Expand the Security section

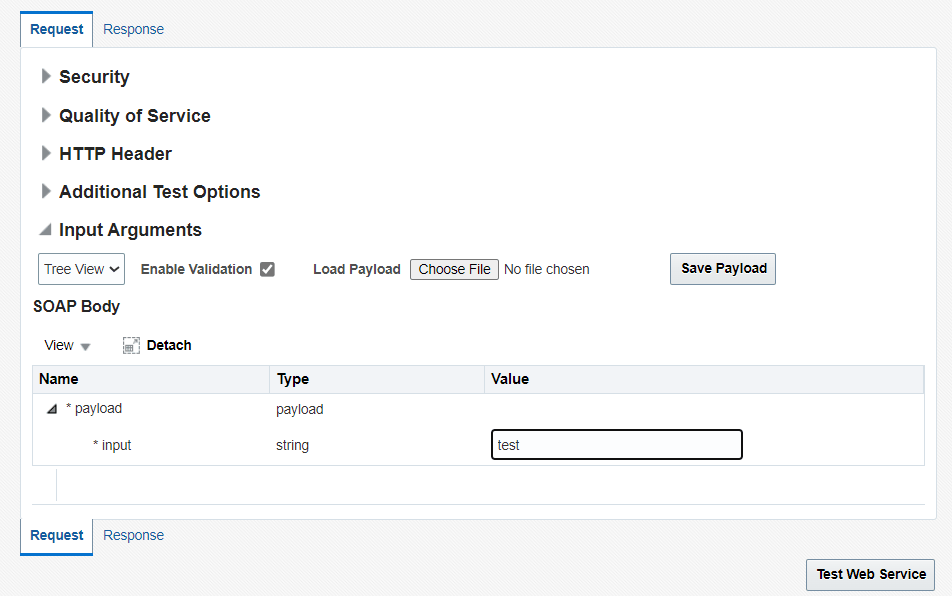[46, 77]
